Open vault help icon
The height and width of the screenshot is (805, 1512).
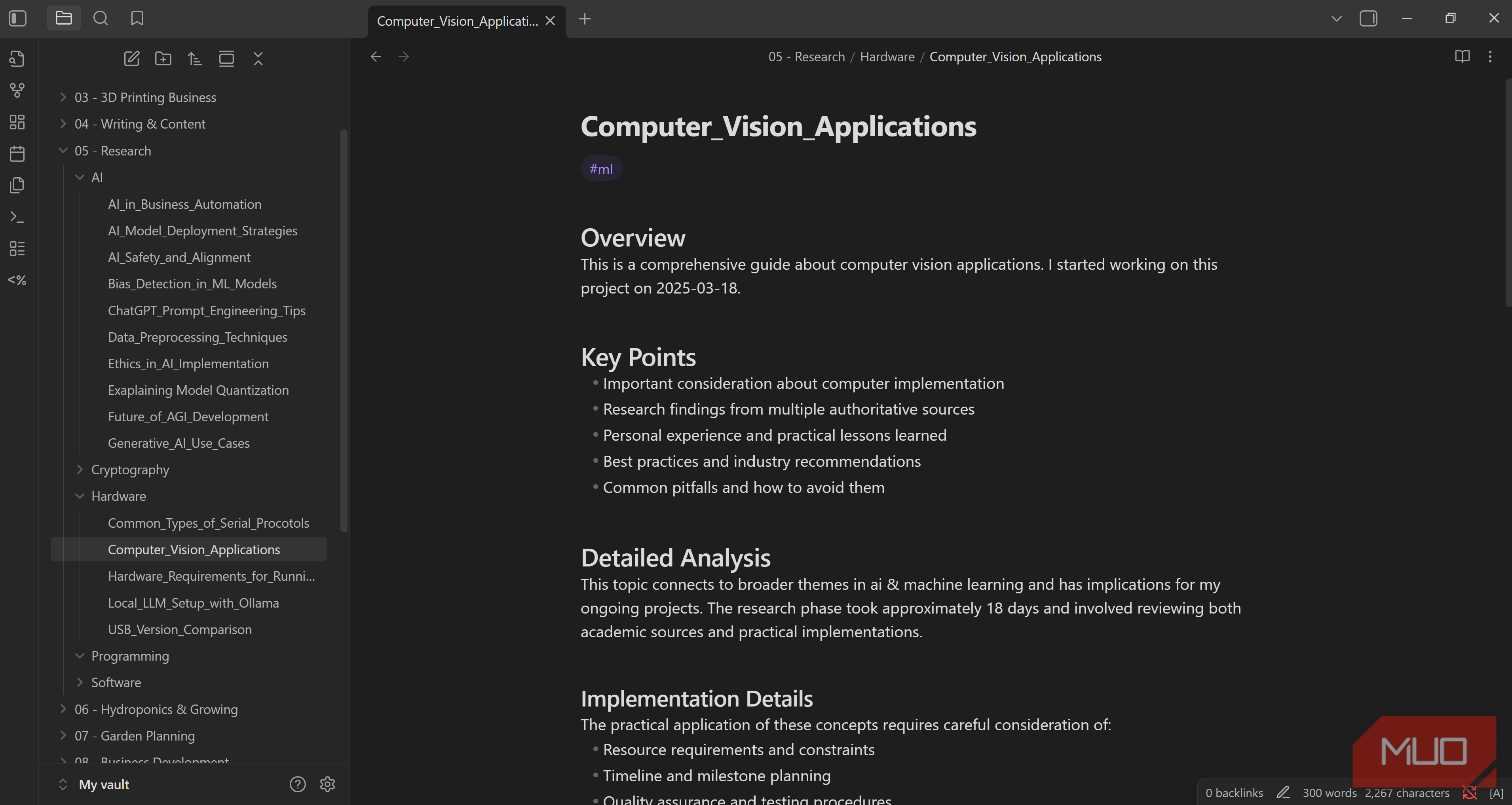[x=298, y=784]
